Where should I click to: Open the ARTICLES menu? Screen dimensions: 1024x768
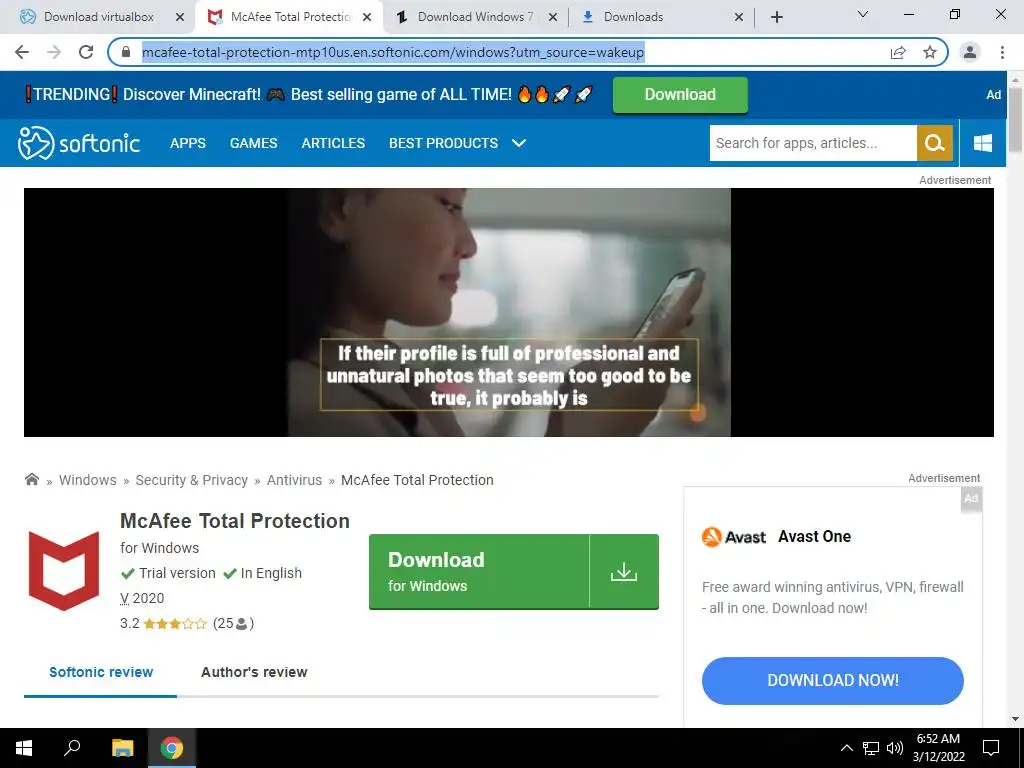[x=333, y=143]
